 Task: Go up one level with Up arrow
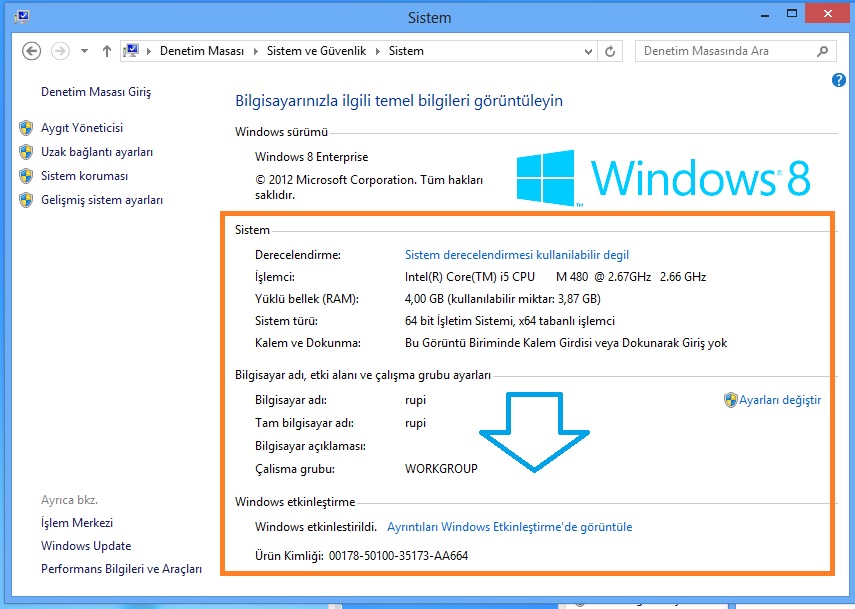pos(106,51)
